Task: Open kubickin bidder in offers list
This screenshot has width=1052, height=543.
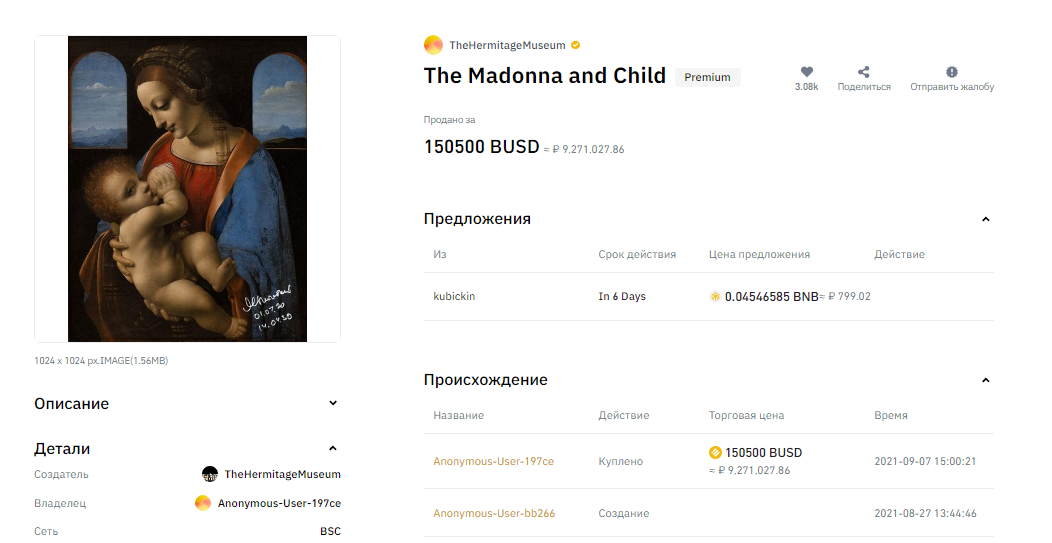Action: 454,296
